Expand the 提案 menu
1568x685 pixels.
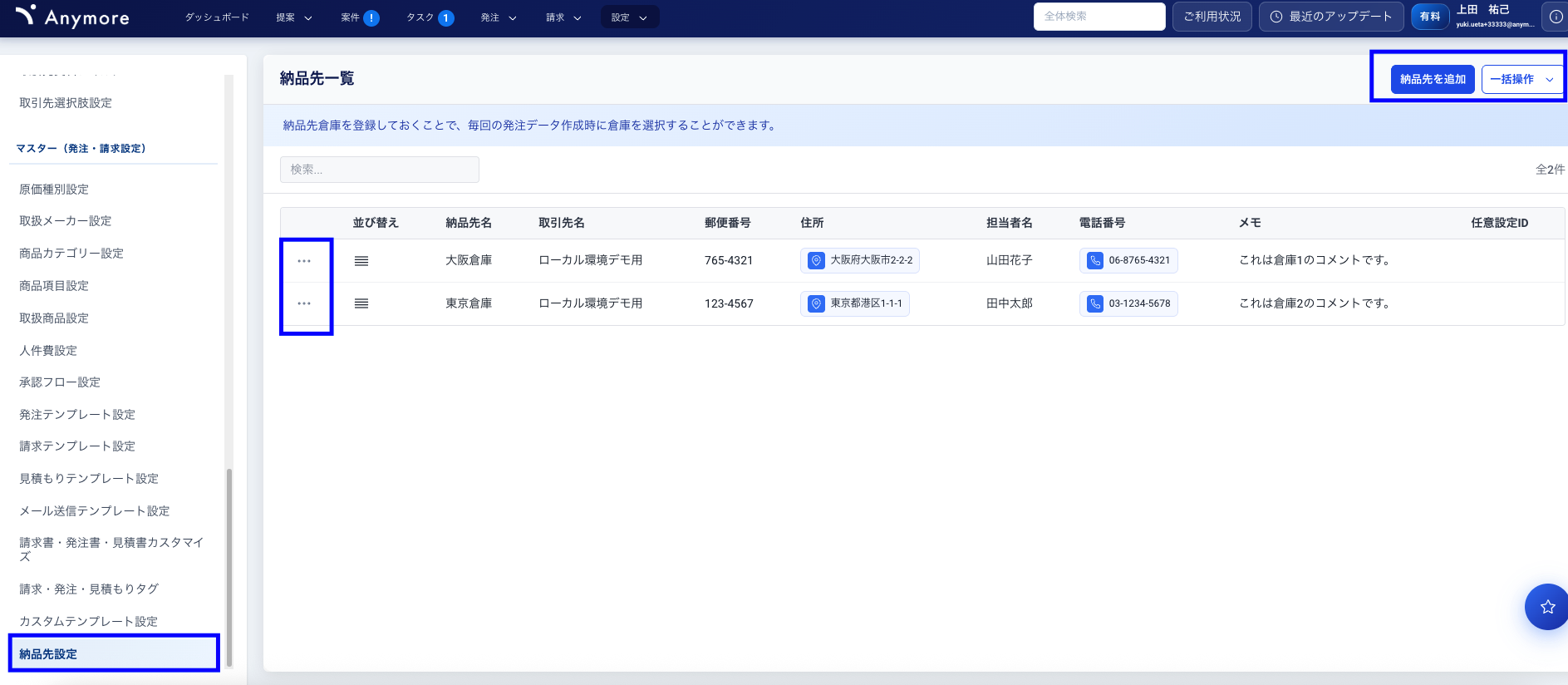(x=294, y=17)
